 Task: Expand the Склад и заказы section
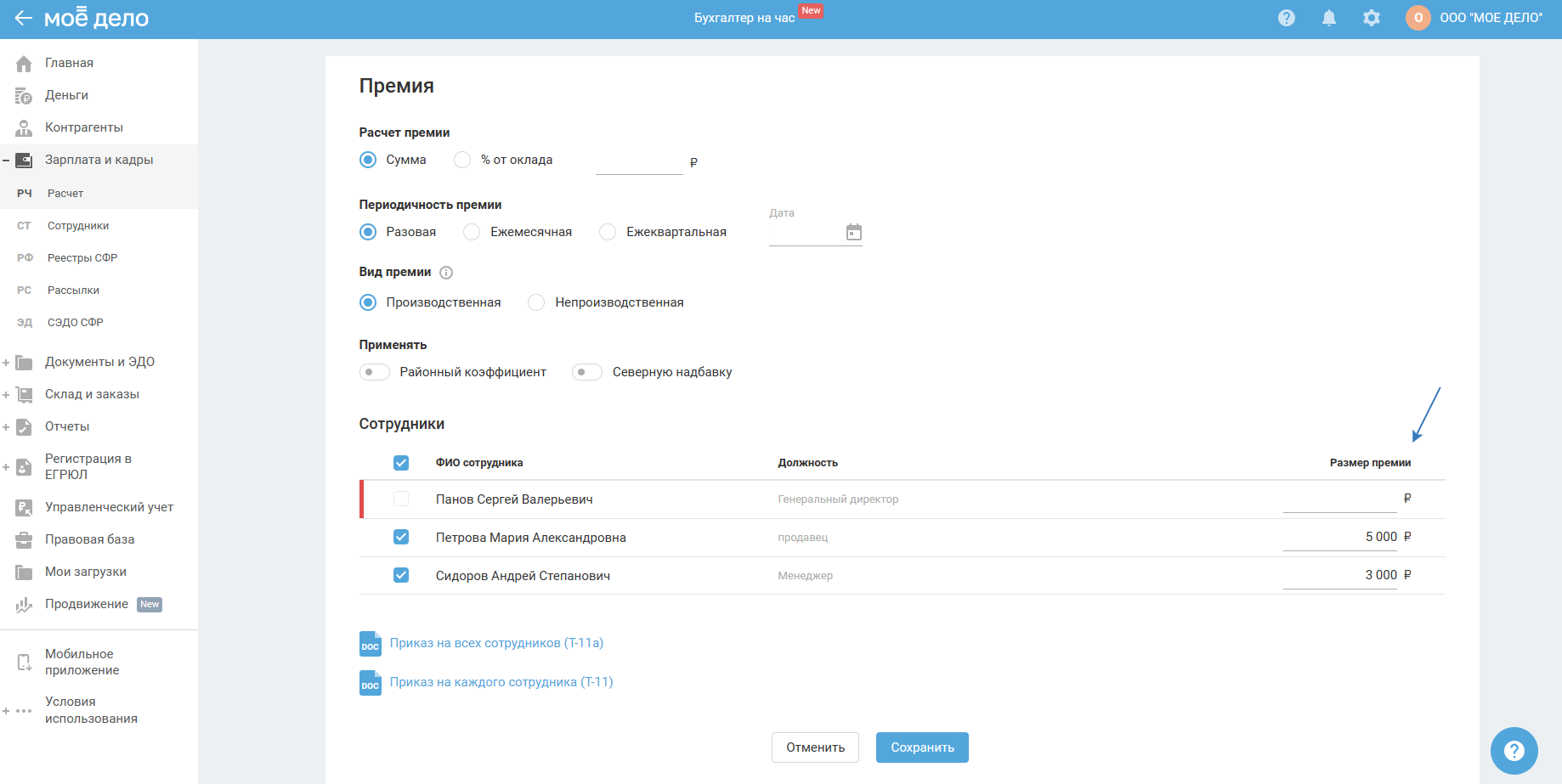(6, 395)
